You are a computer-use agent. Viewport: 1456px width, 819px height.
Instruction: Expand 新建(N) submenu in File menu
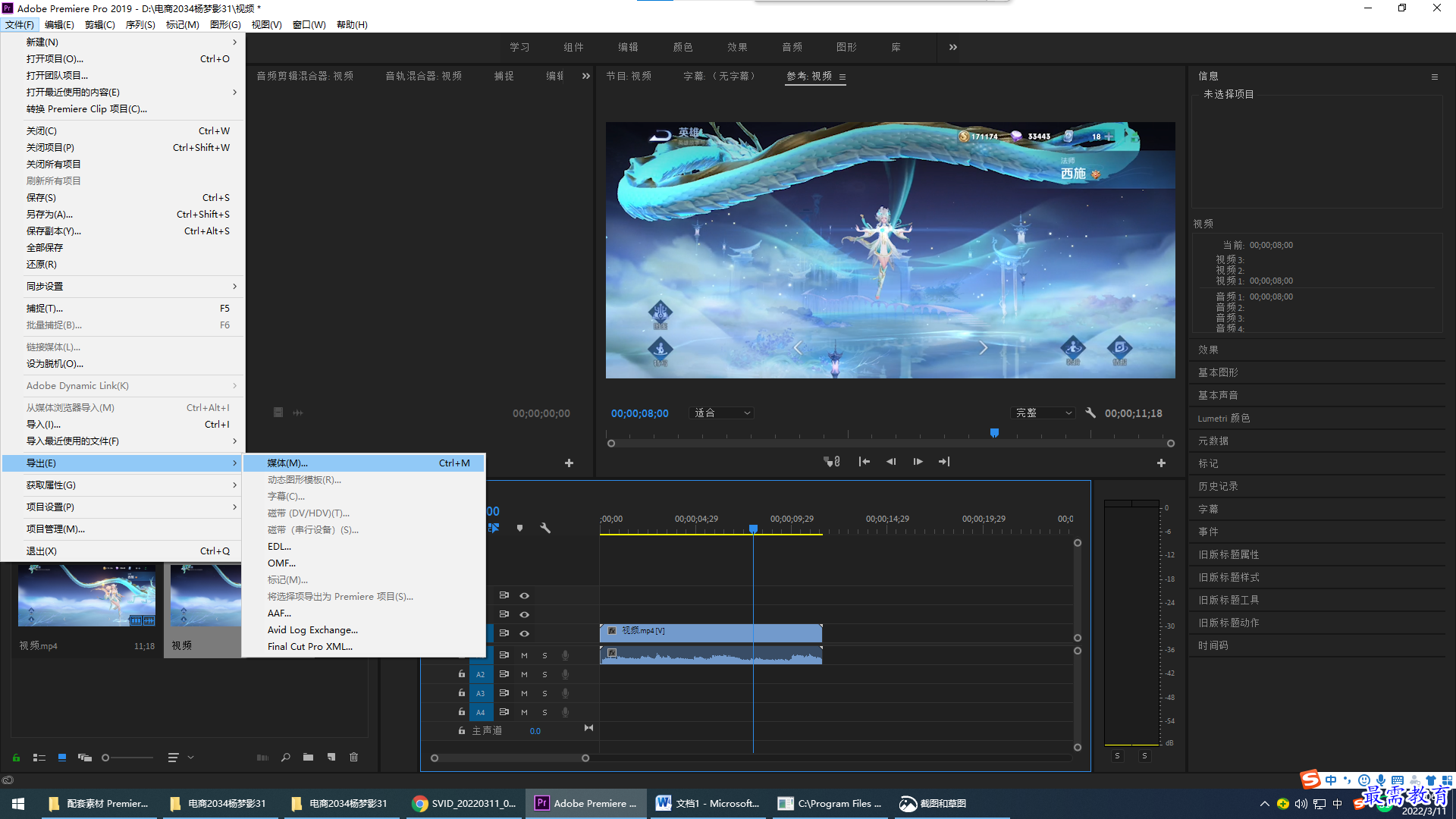coord(123,42)
